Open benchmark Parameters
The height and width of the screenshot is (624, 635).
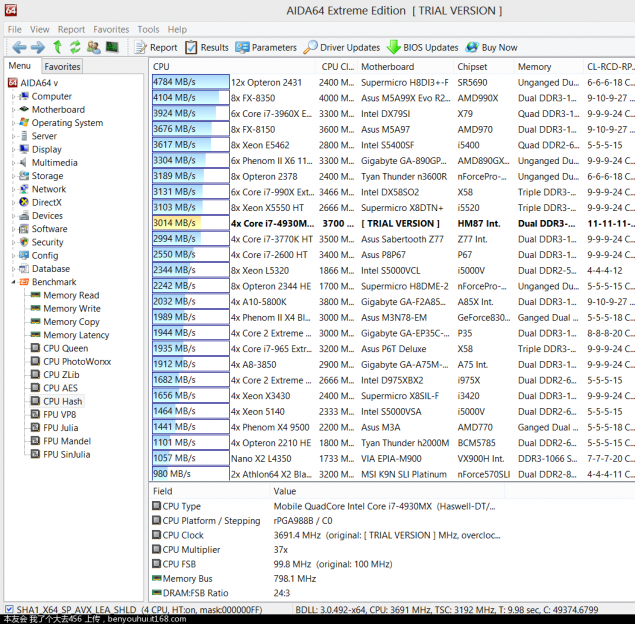tap(266, 47)
